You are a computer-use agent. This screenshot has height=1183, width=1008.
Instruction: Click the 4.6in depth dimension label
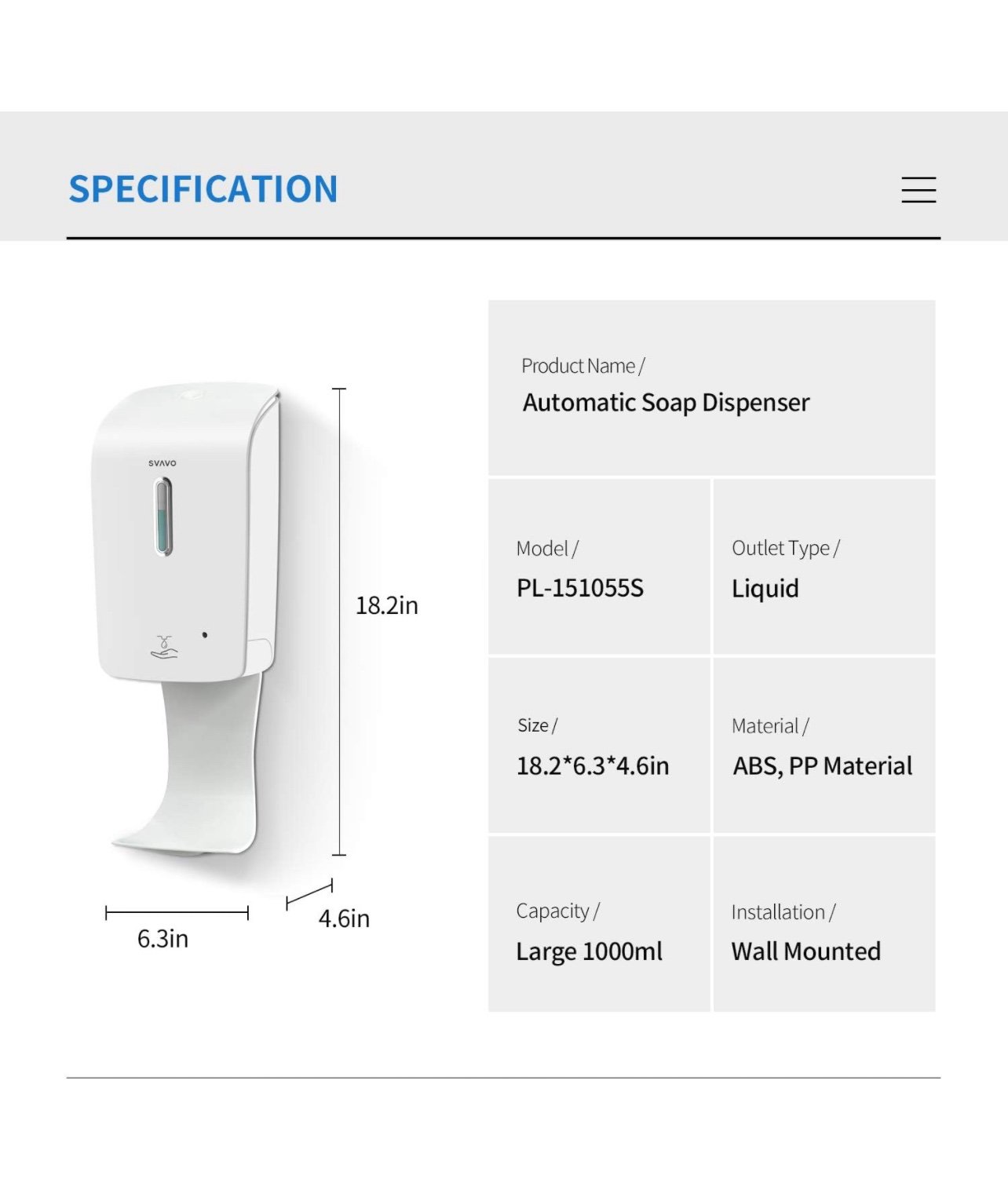[x=344, y=918]
